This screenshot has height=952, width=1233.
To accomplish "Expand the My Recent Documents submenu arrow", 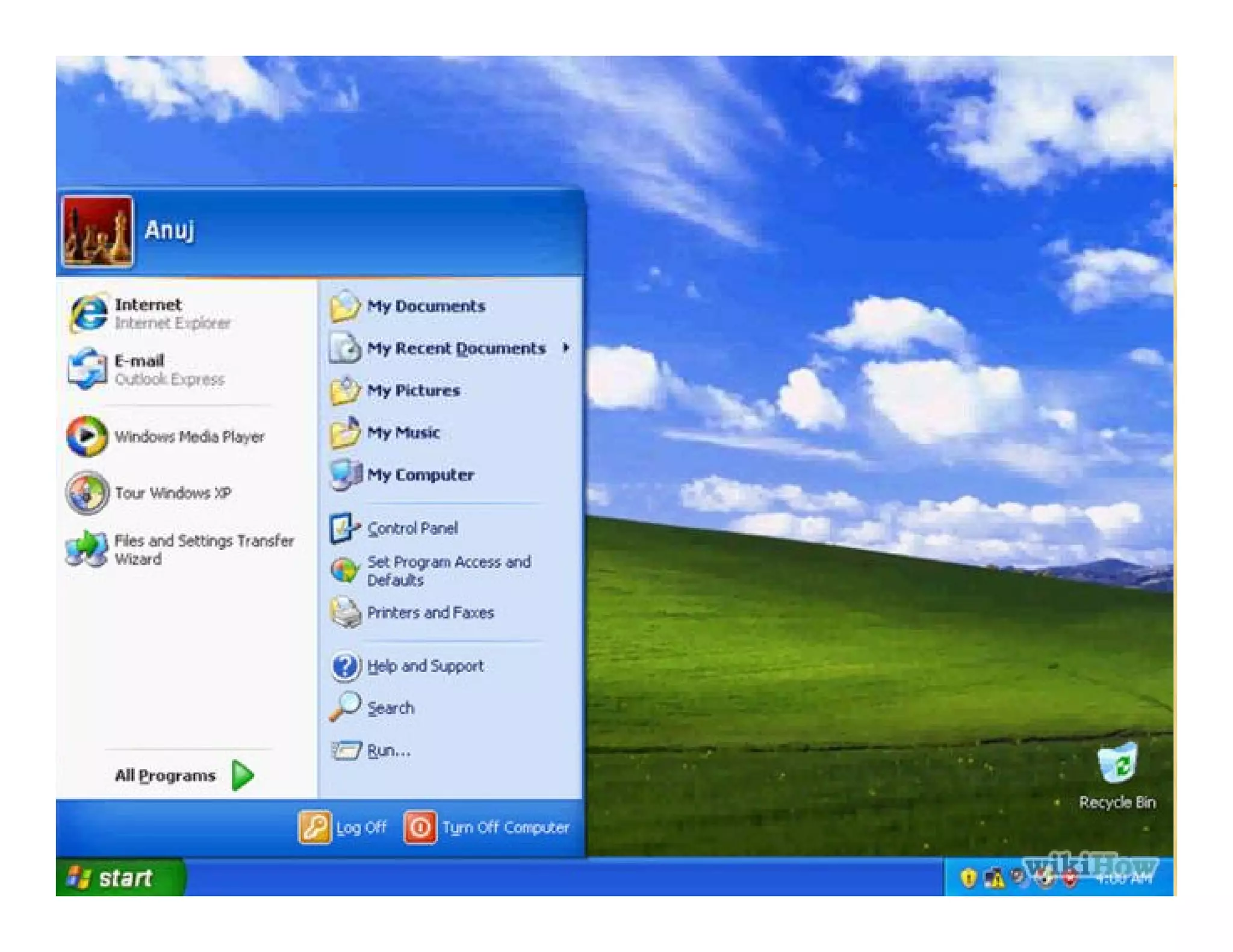I will click(x=566, y=348).
